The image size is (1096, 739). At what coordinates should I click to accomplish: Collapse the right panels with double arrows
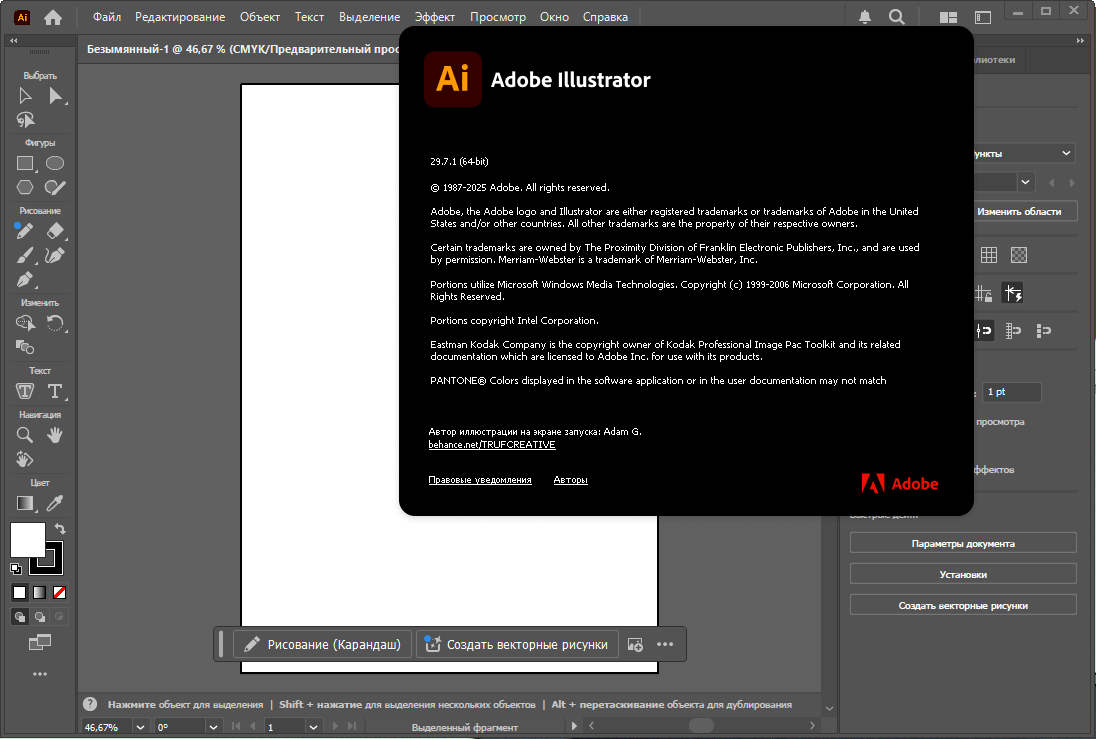pos(1080,41)
